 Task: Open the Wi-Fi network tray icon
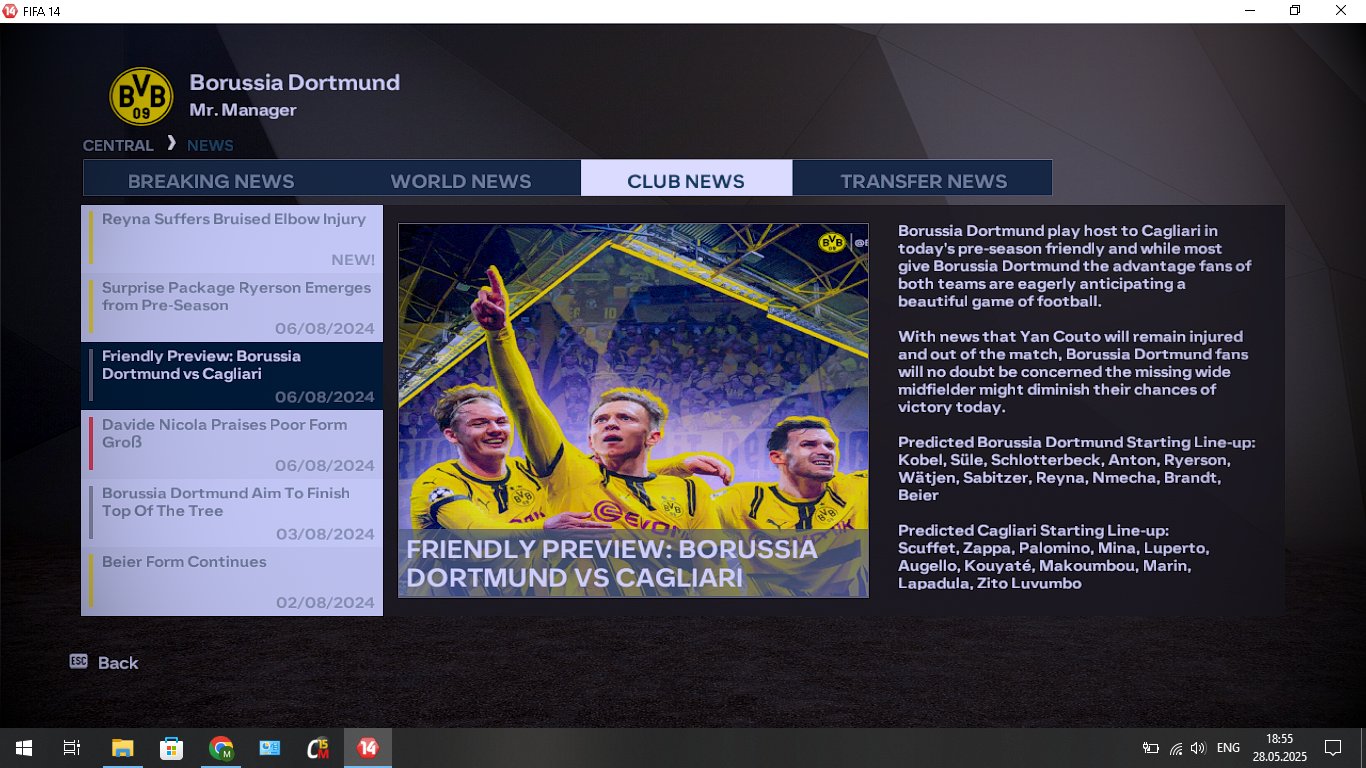[x=1176, y=748]
